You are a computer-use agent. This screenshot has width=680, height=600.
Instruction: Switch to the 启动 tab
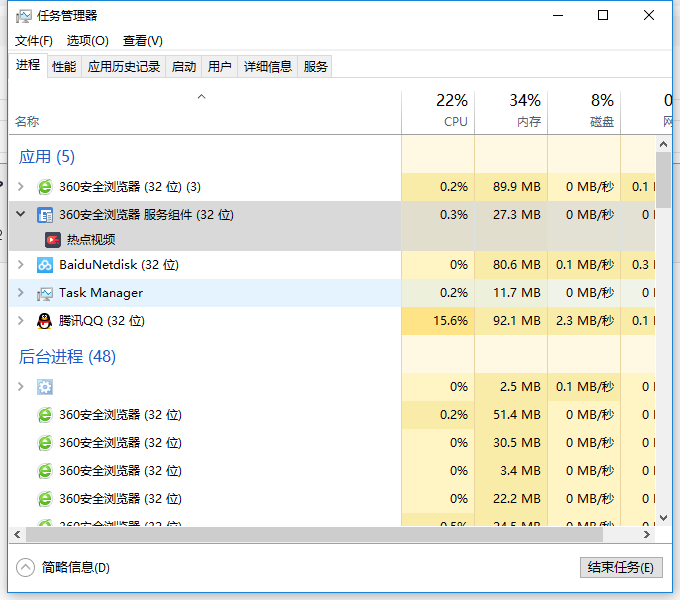tap(184, 67)
